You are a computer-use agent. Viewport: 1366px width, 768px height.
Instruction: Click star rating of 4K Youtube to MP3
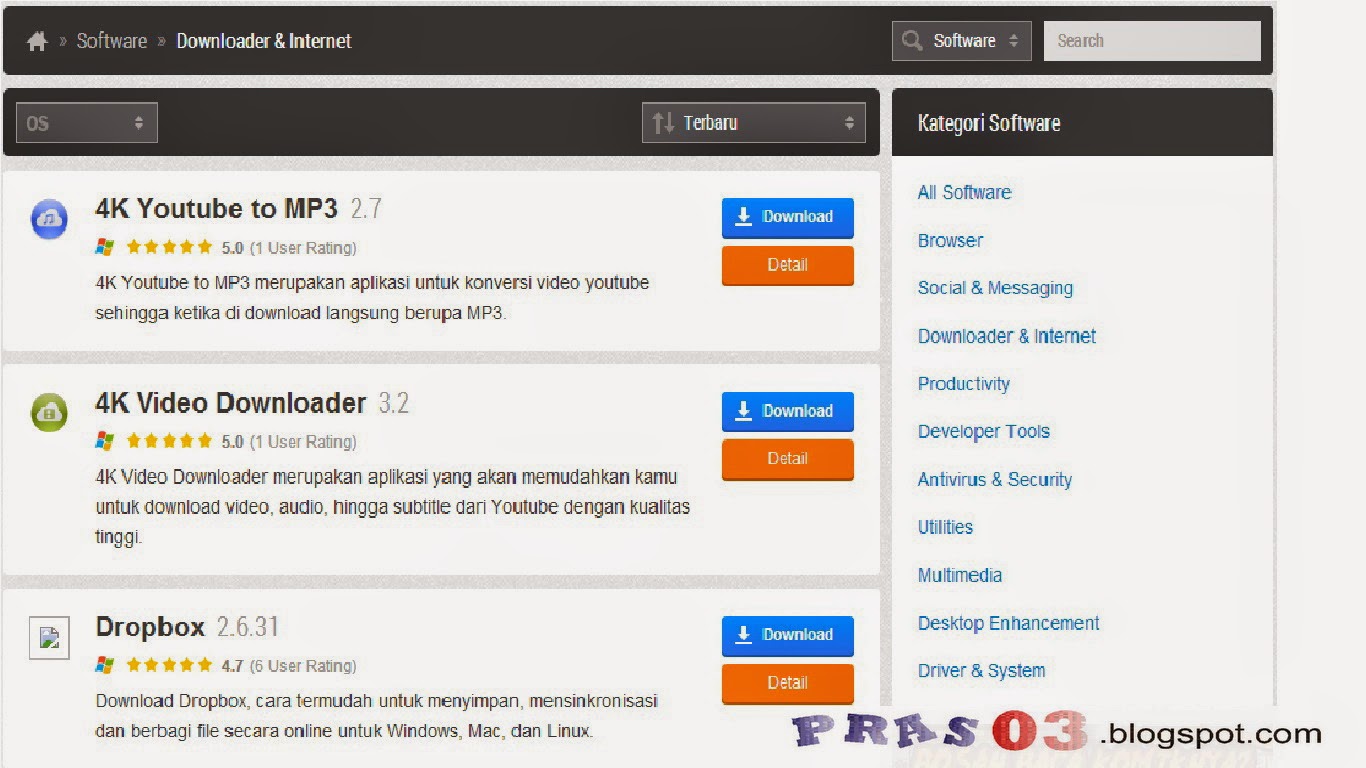[x=169, y=247]
